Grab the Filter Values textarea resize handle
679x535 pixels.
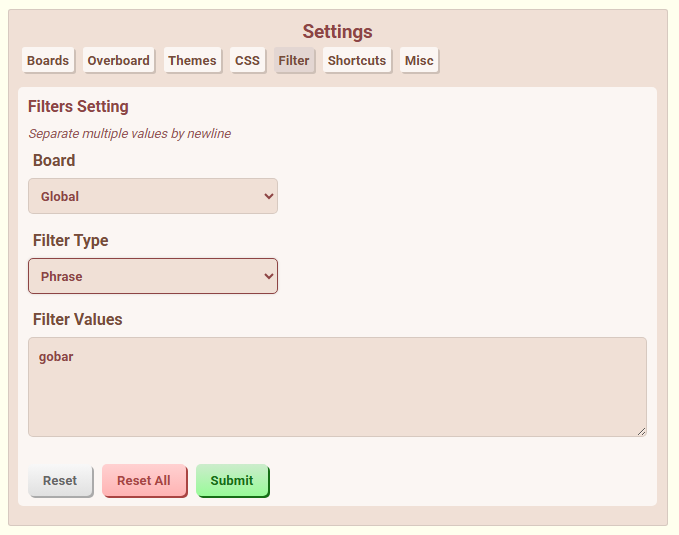click(x=641, y=431)
